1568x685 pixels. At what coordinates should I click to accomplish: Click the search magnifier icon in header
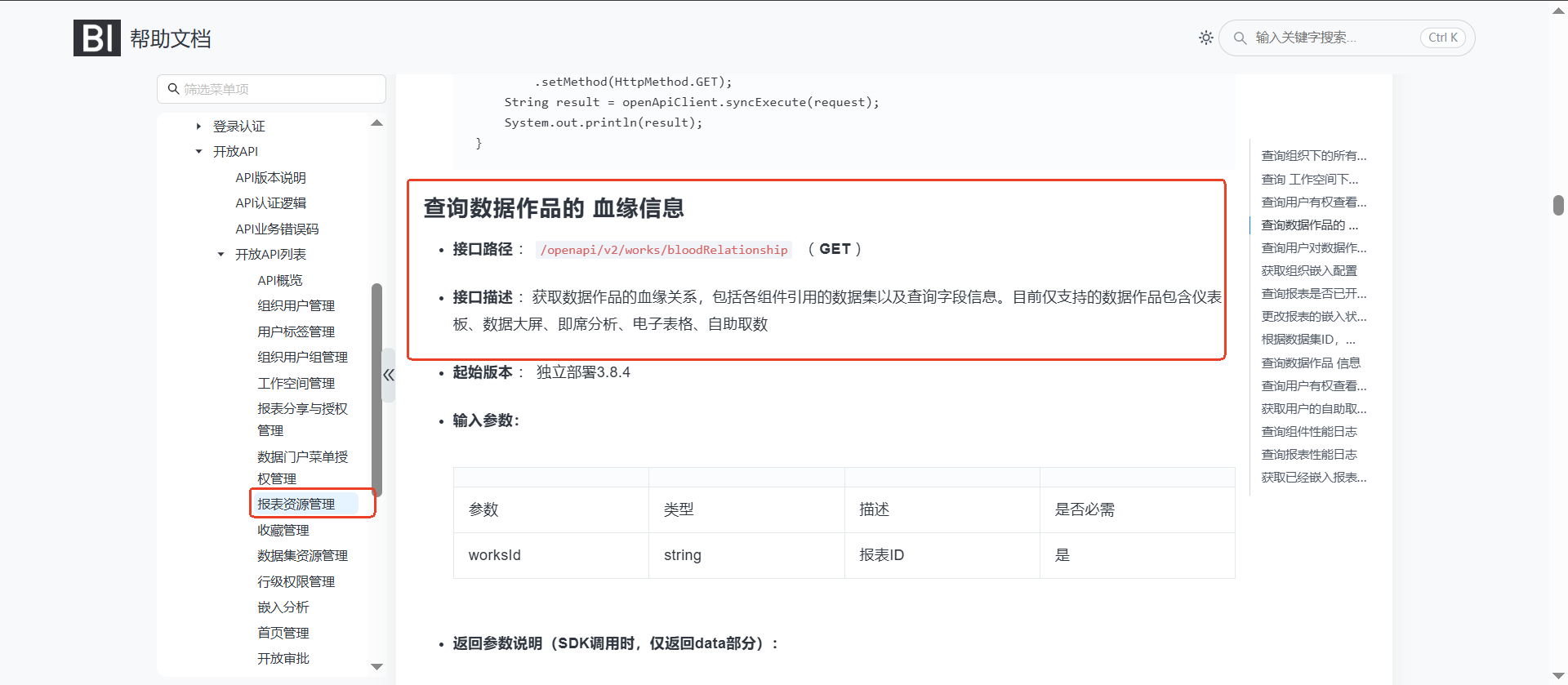[x=1240, y=38]
